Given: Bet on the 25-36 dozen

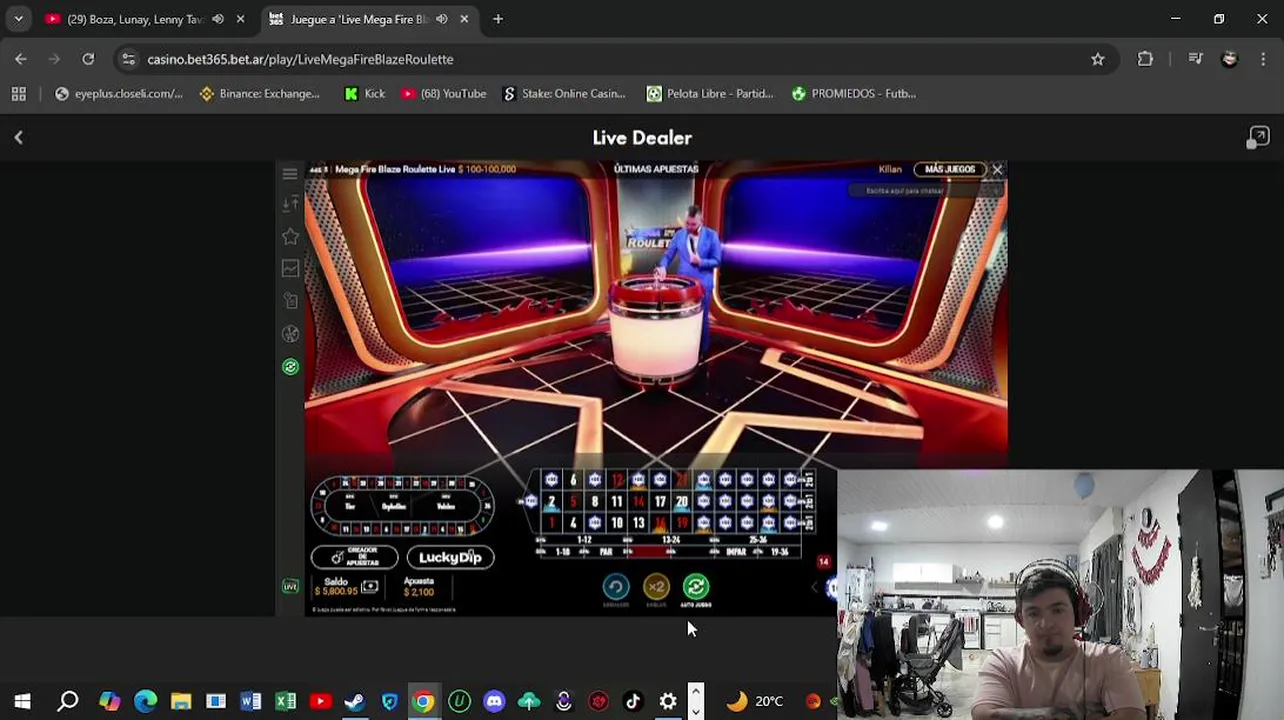Looking at the screenshot, I should [x=758, y=539].
